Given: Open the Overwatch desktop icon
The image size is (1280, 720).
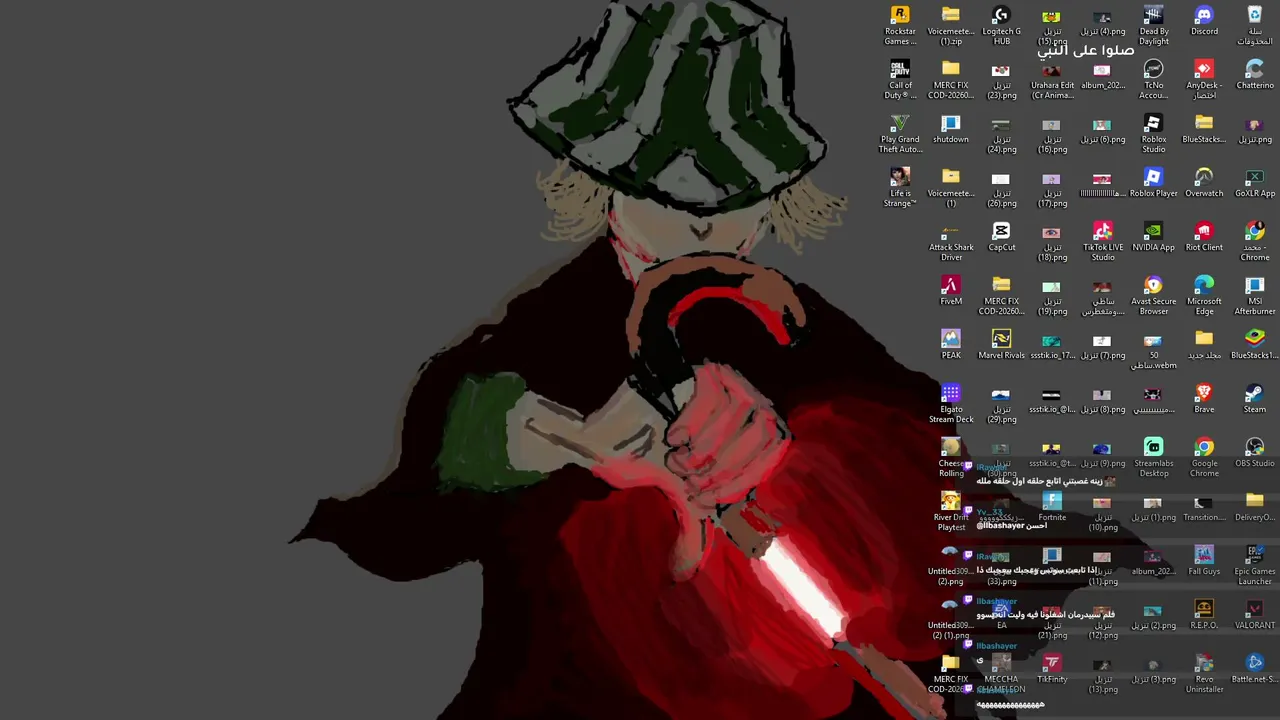Looking at the screenshot, I should 1204,182.
